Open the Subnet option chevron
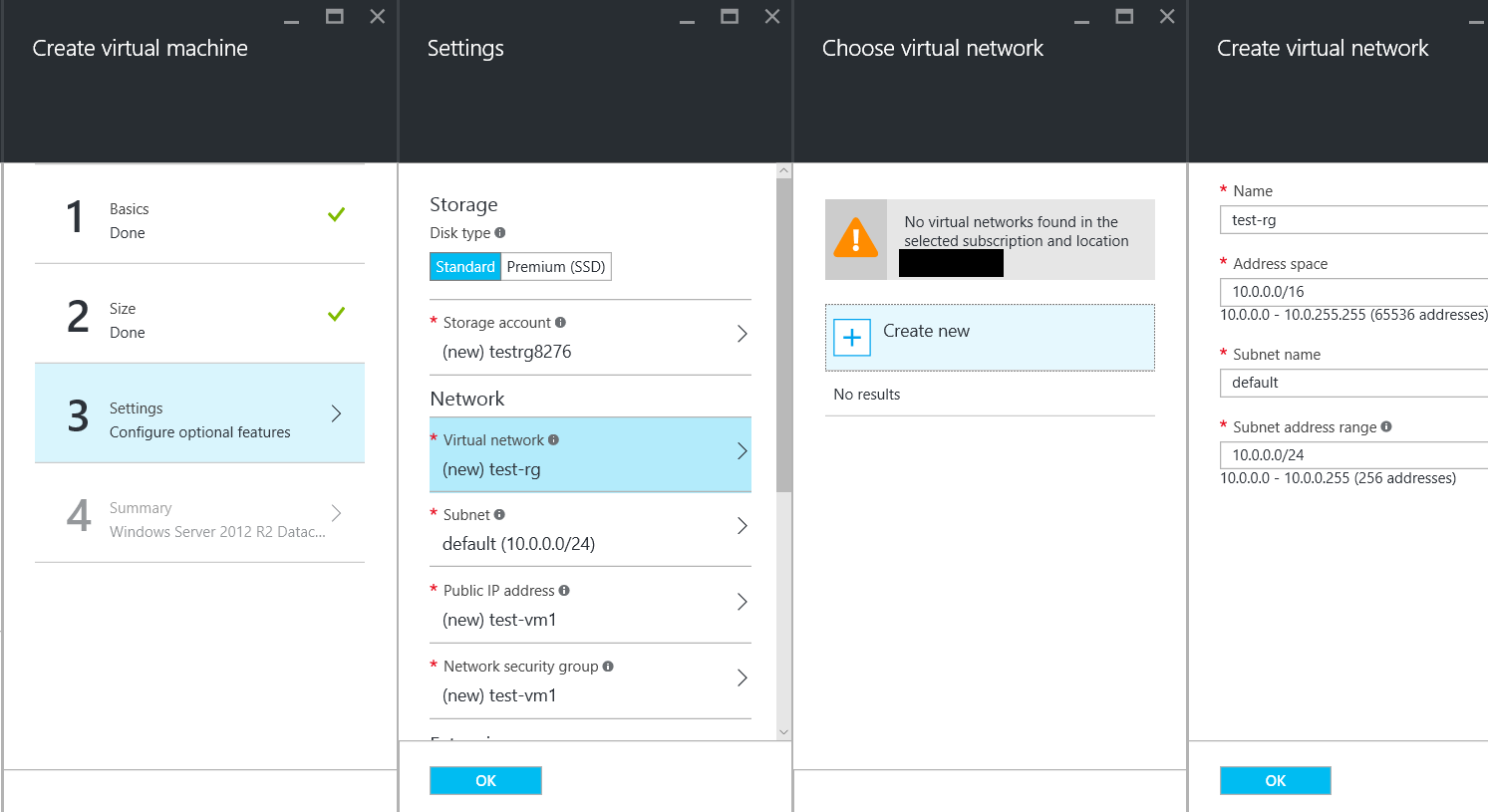The image size is (1488, 812). [x=742, y=525]
